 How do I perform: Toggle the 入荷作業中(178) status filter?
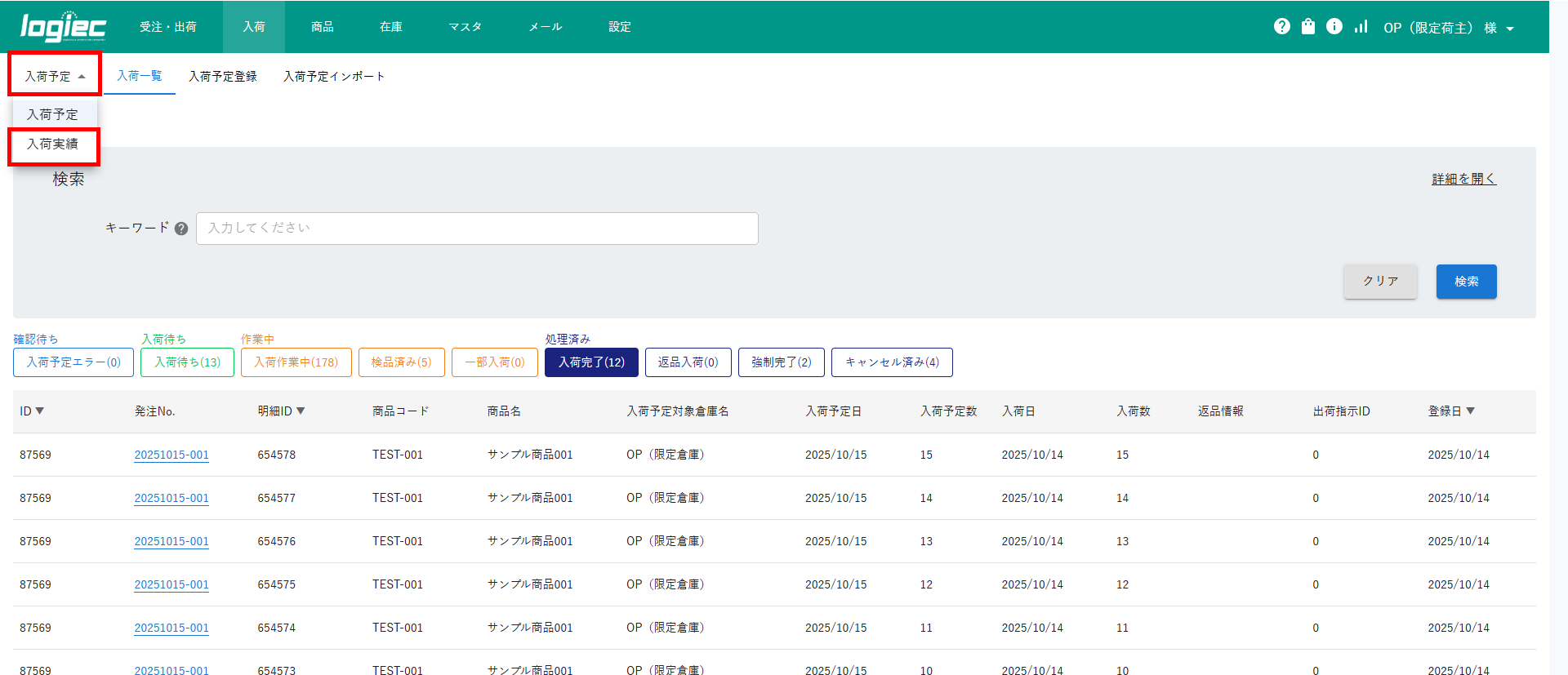296,362
